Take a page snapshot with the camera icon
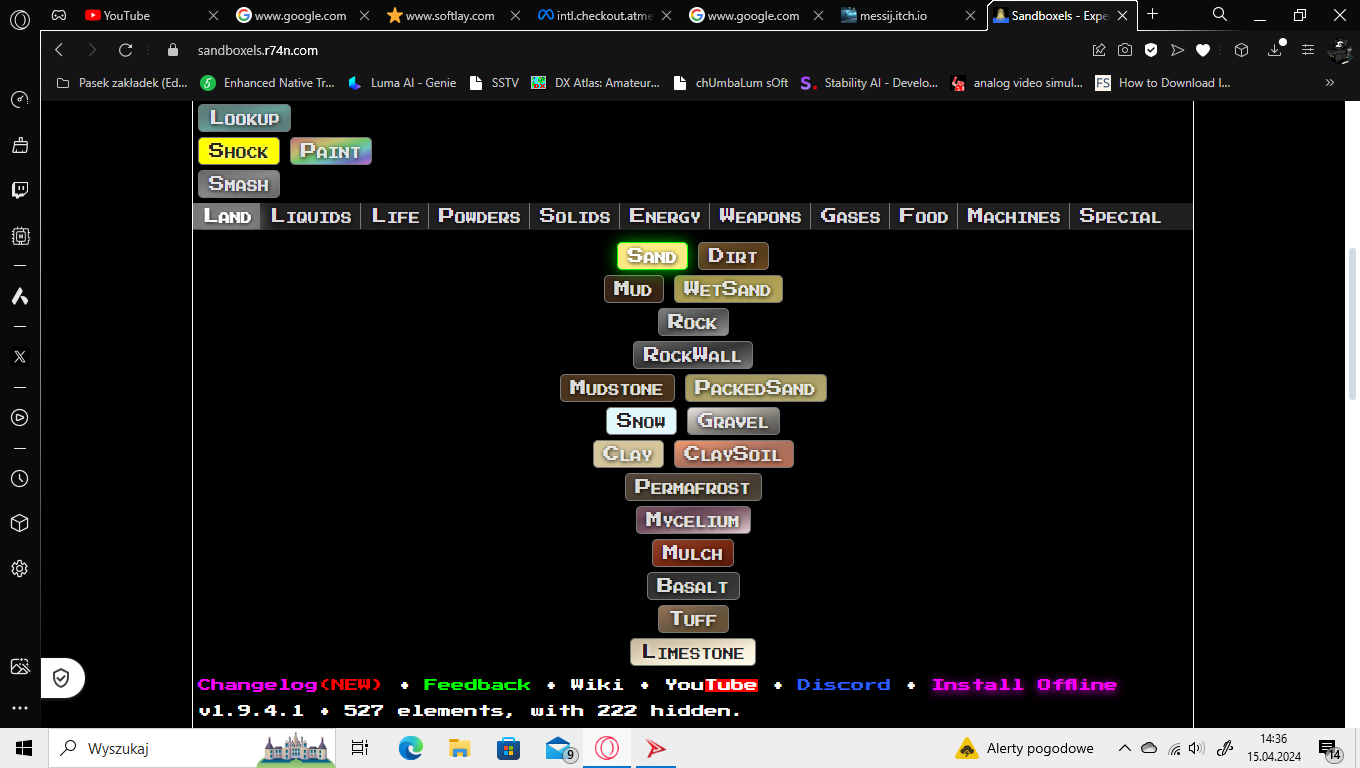The width and height of the screenshot is (1360, 768). pos(1126,49)
